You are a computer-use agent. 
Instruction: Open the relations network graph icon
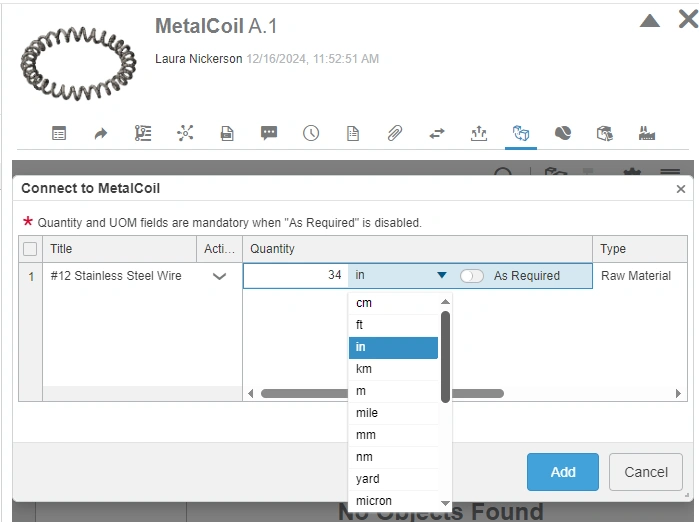pos(185,133)
